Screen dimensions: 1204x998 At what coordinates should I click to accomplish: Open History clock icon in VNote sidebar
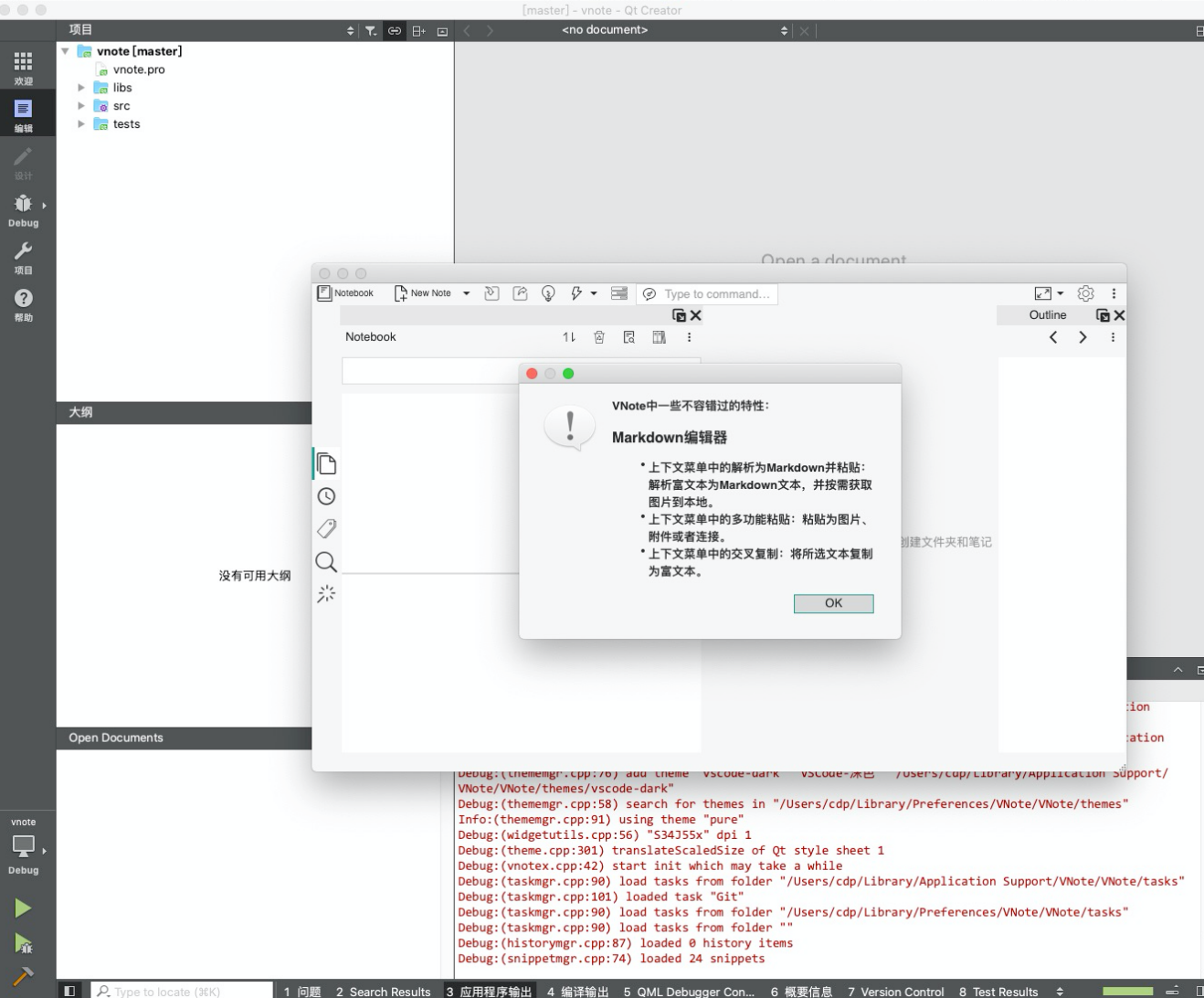(x=326, y=496)
